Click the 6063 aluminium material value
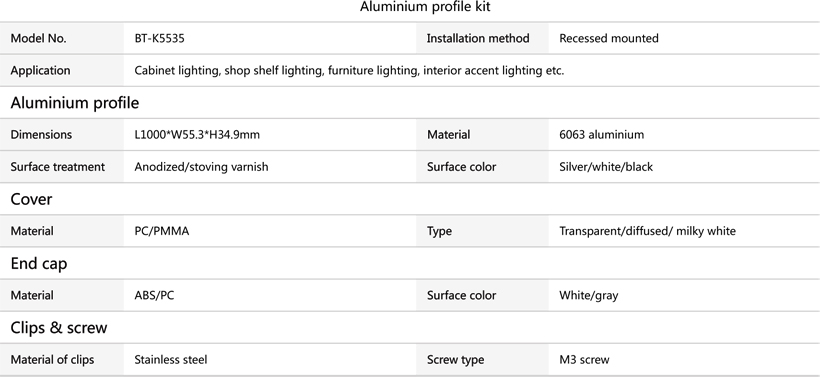Screen dimensions: 820x377 point(601,135)
